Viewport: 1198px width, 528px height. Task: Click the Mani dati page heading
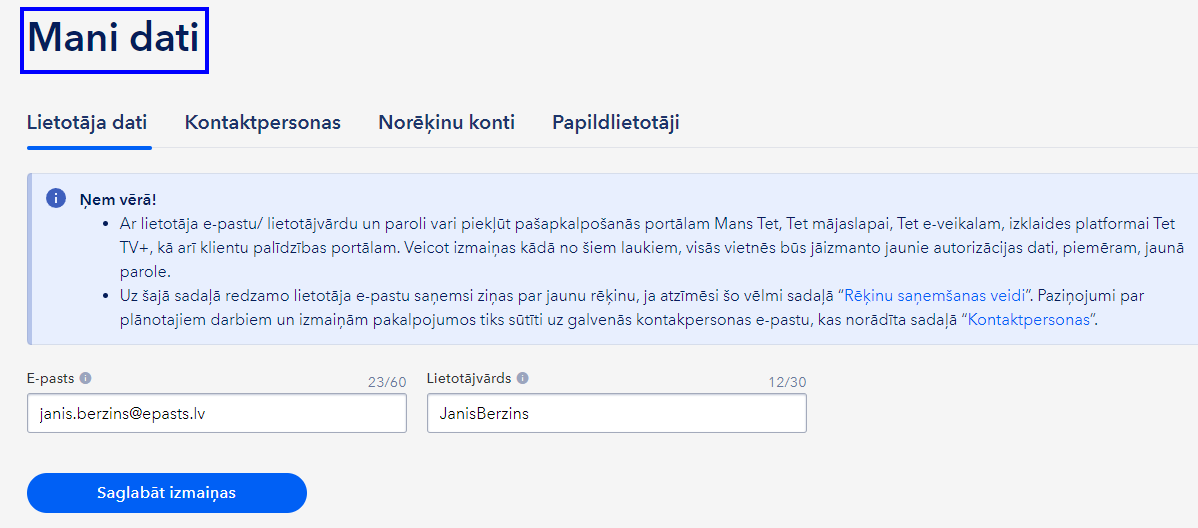114,39
